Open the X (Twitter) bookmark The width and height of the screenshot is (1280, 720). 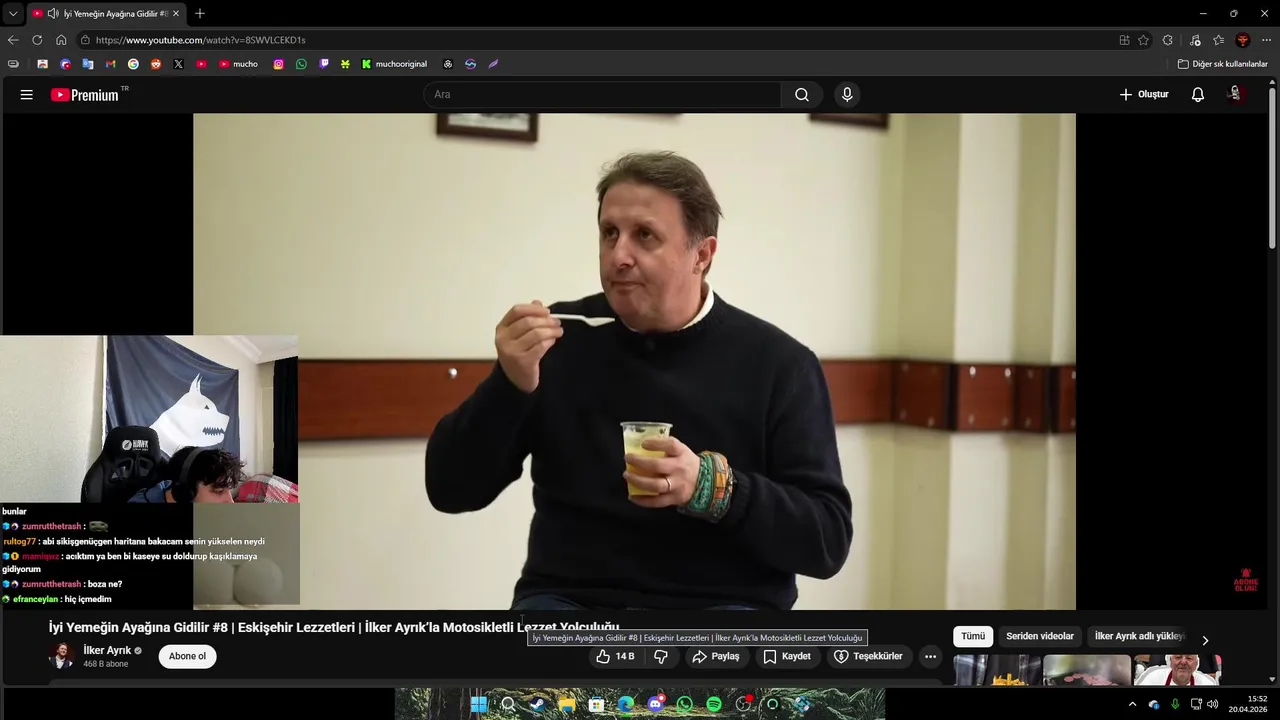[178, 64]
